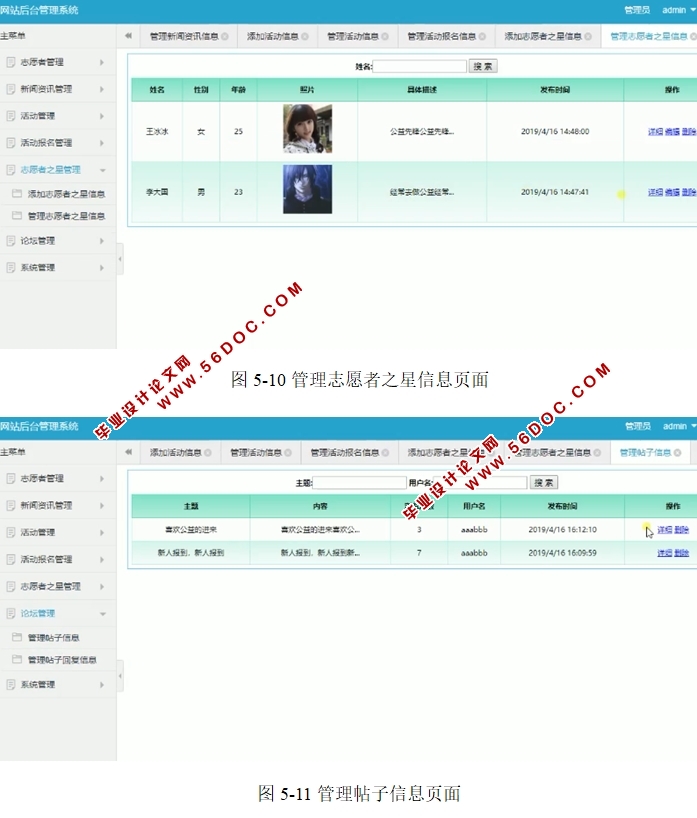
Task: Click 搜索 button next to 用户名 field
Action: pos(544,483)
